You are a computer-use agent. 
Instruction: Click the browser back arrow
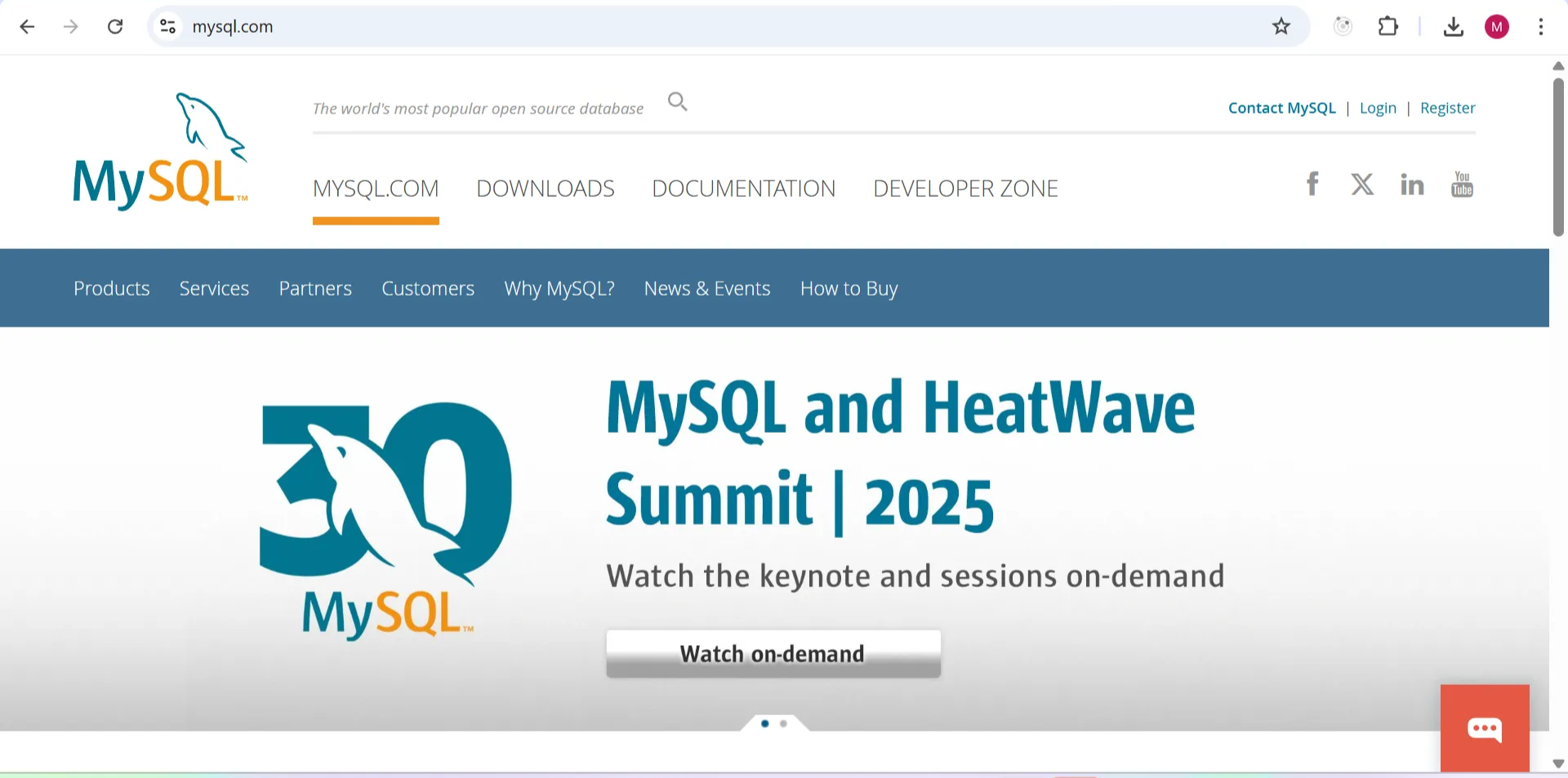tap(27, 27)
